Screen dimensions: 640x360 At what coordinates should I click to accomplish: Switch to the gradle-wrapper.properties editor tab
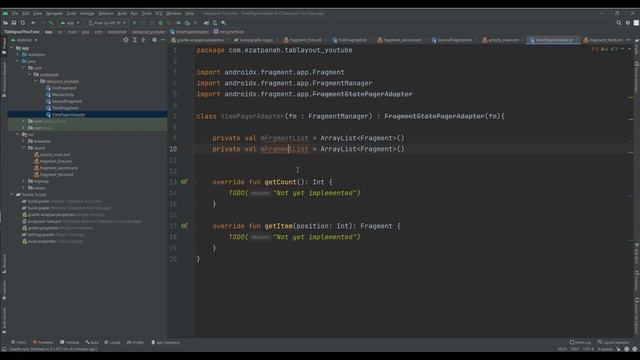tap(200, 40)
